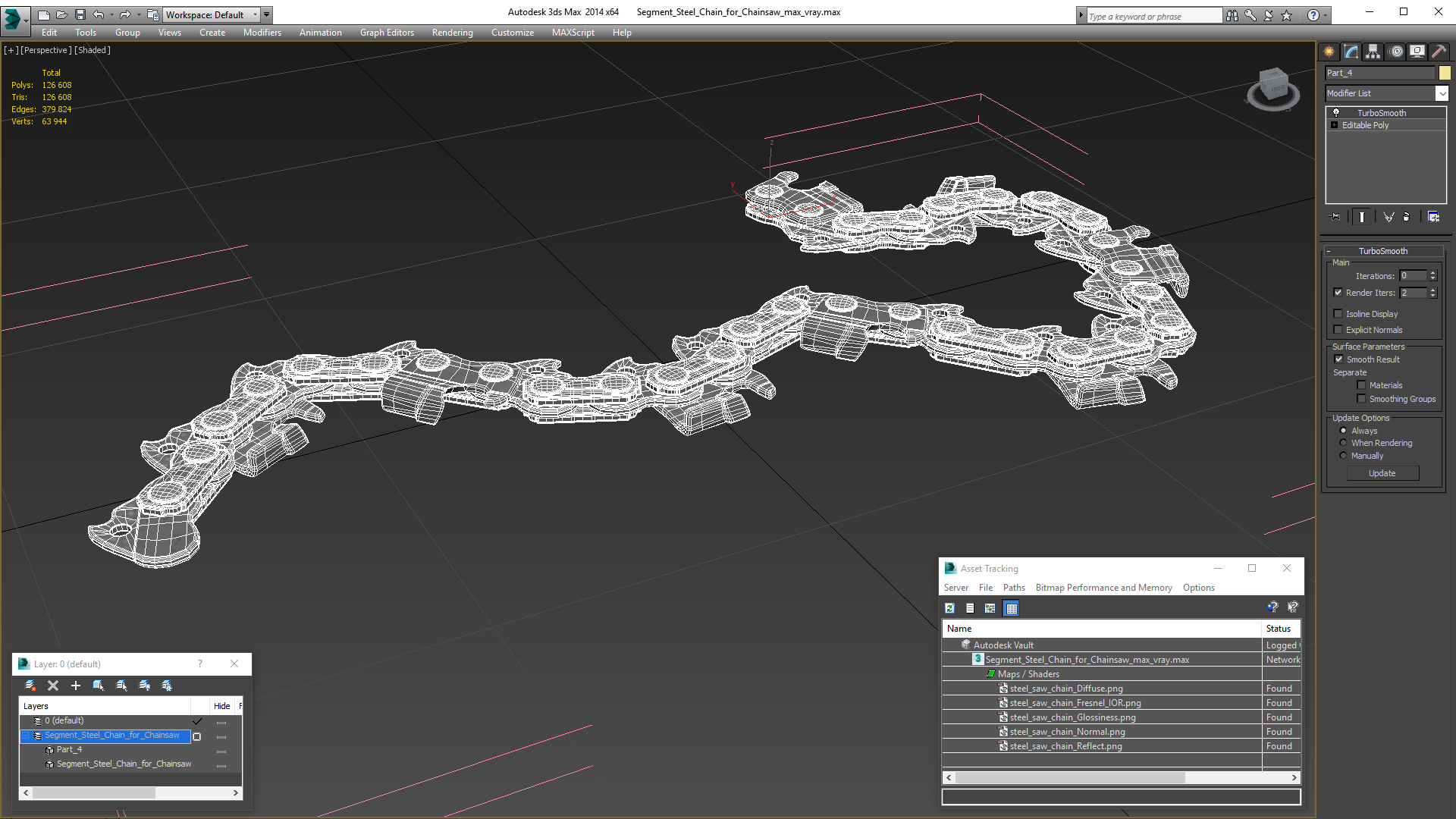Refresh the Asset Tracking list

(x=949, y=608)
